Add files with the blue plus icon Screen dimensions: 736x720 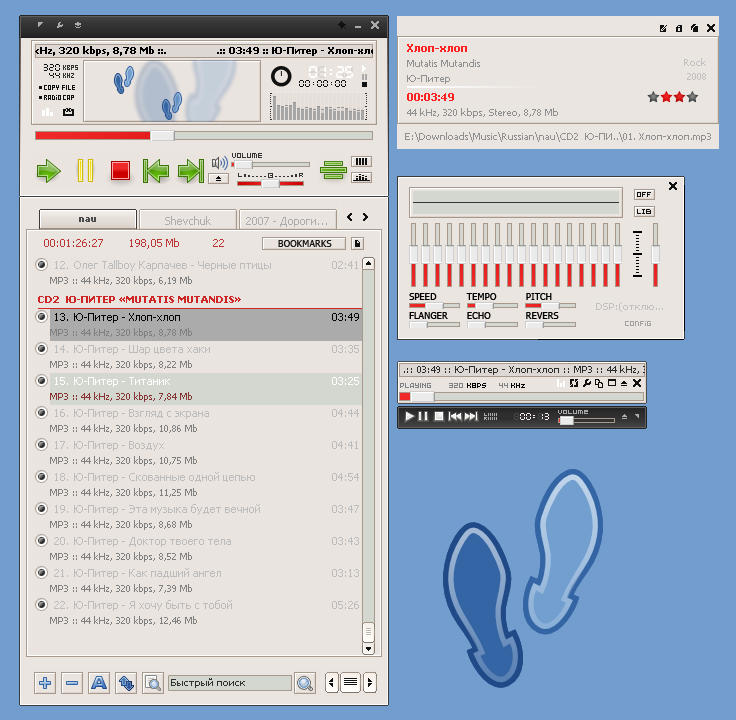45,682
